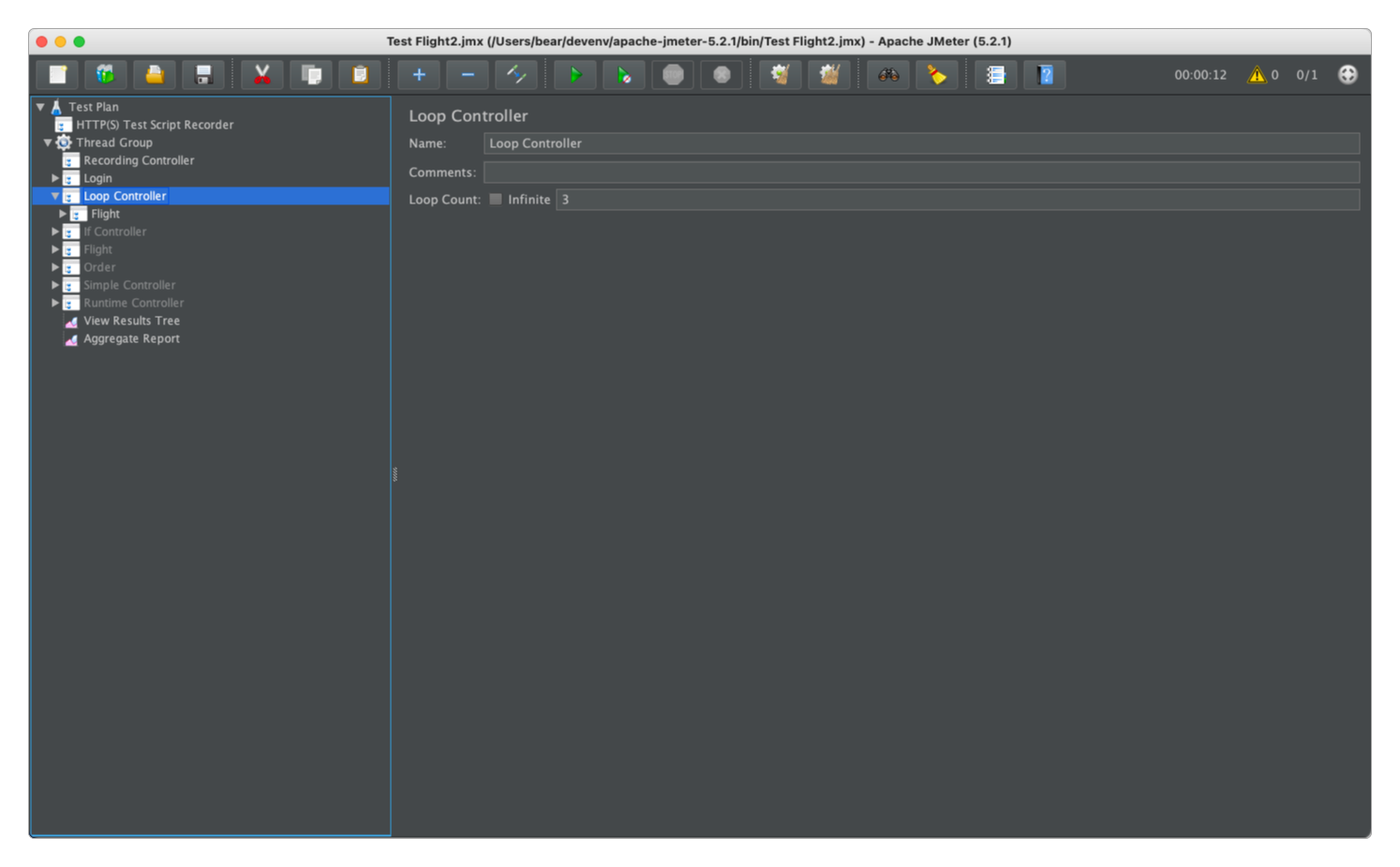
Task: Click the elapsed time 00:00:12 display
Action: (1200, 75)
